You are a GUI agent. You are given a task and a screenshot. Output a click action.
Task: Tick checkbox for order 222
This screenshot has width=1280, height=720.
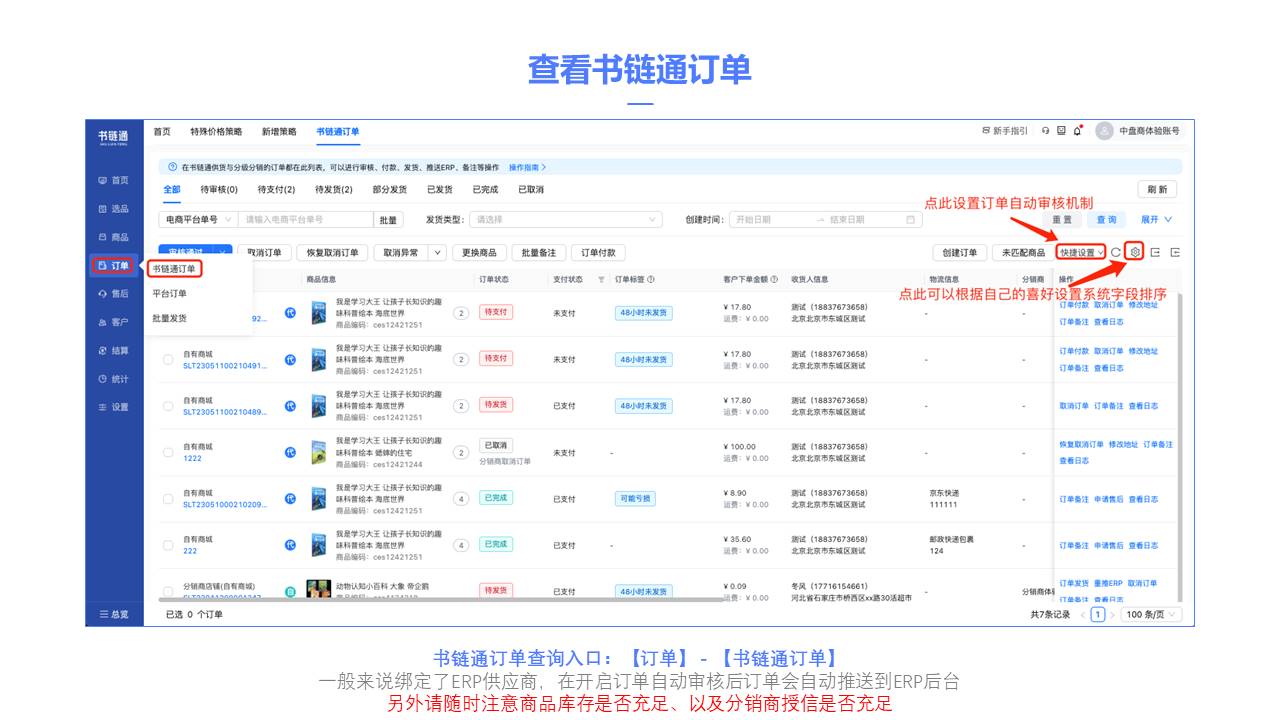click(x=168, y=545)
